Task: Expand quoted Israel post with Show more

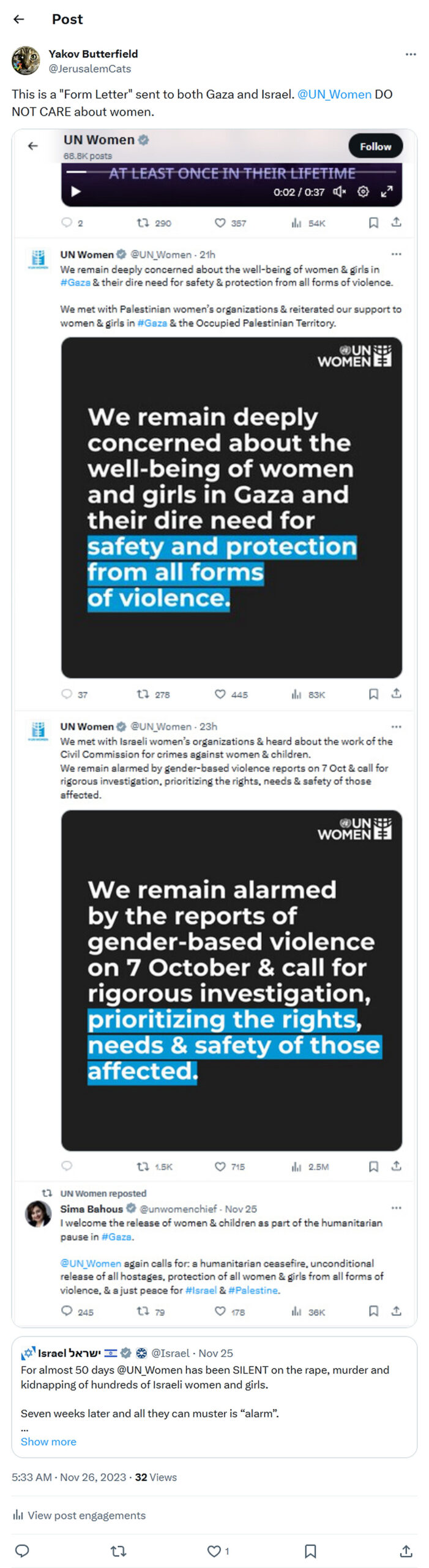Action: click(x=48, y=1441)
